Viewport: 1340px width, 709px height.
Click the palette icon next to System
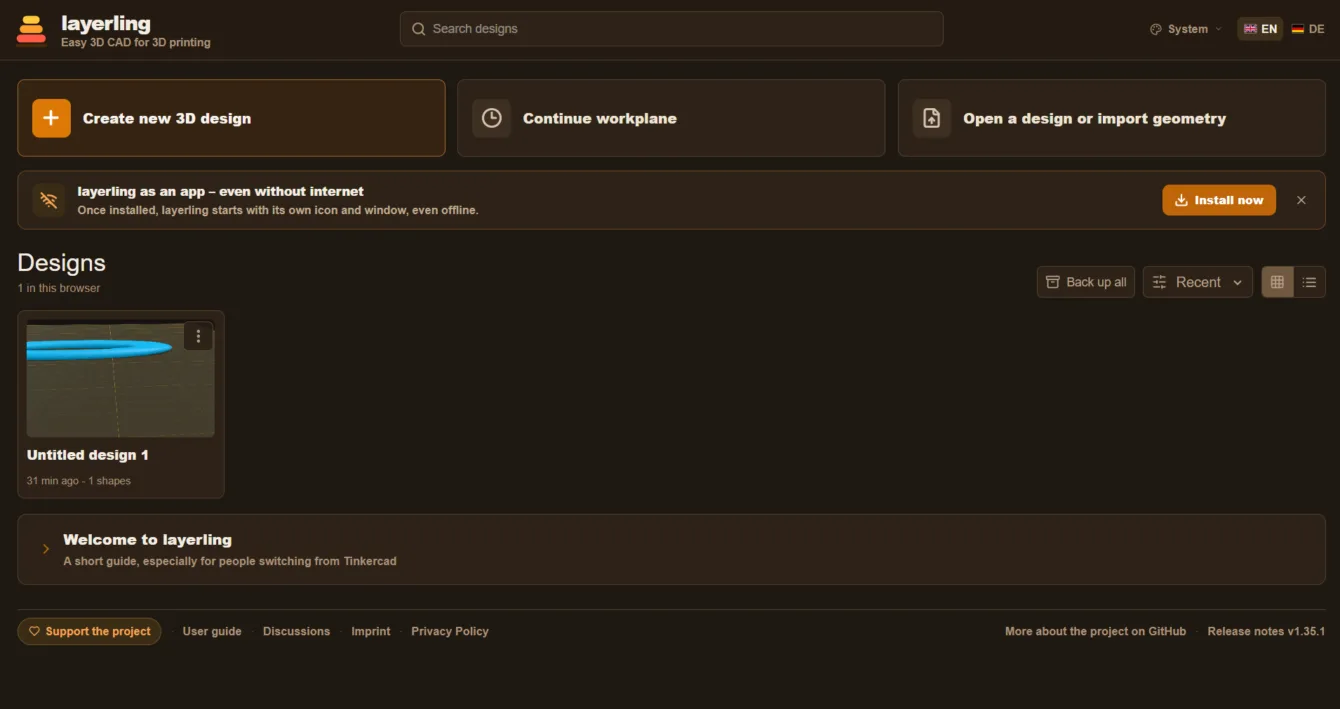(x=1156, y=29)
